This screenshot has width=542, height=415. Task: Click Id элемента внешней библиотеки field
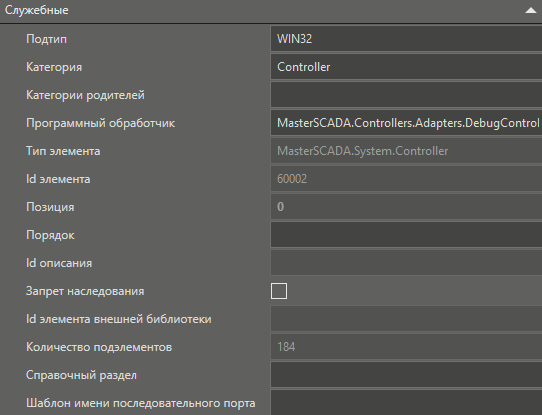tap(406, 319)
